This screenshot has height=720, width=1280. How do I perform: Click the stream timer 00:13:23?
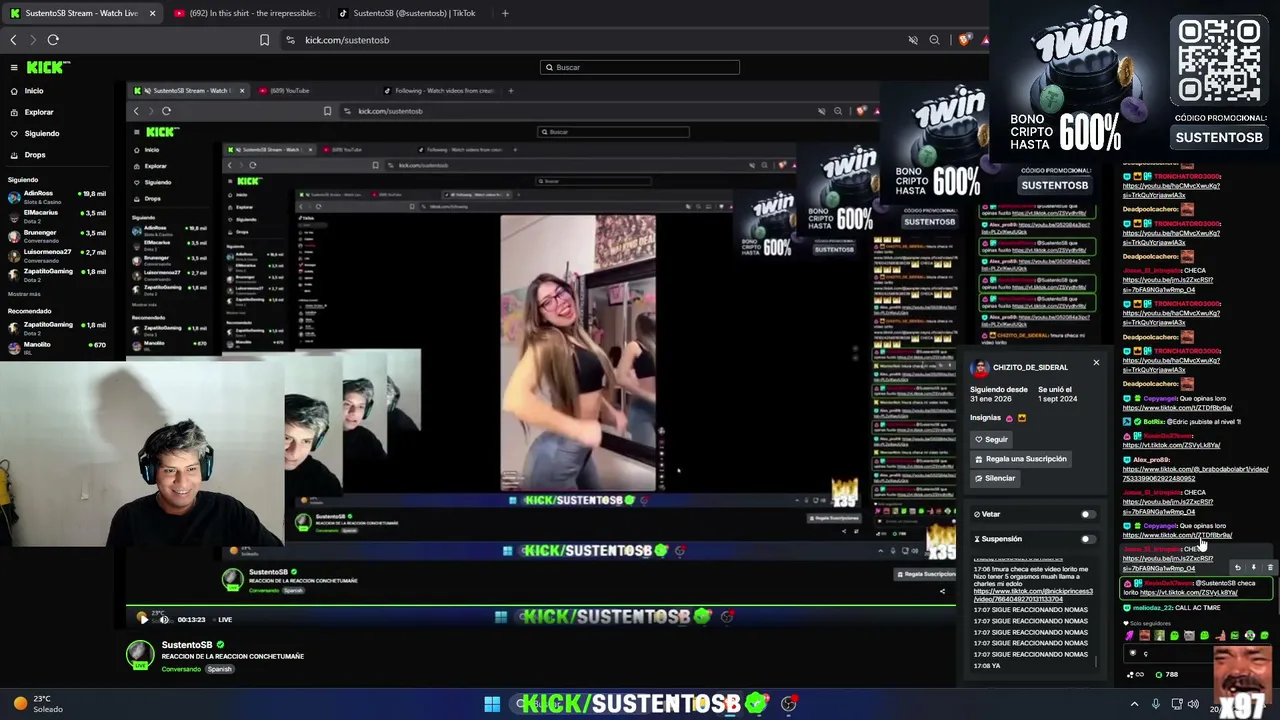[191, 620]
